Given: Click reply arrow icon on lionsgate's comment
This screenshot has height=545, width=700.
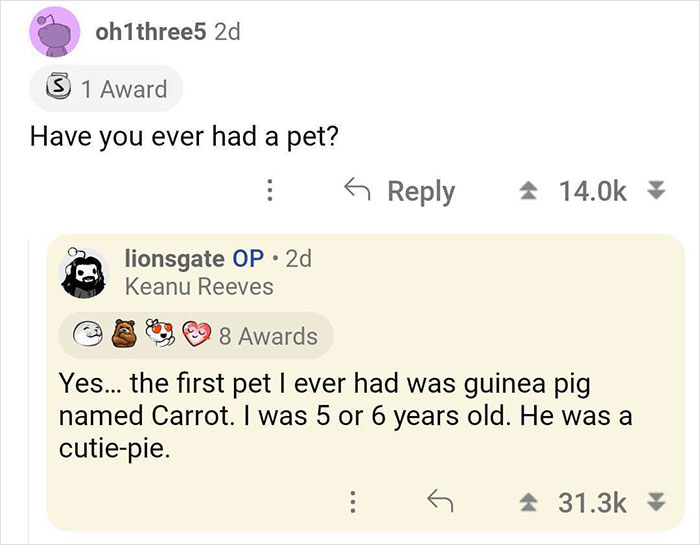Looking at the screenshot, I should click(437, 500).
